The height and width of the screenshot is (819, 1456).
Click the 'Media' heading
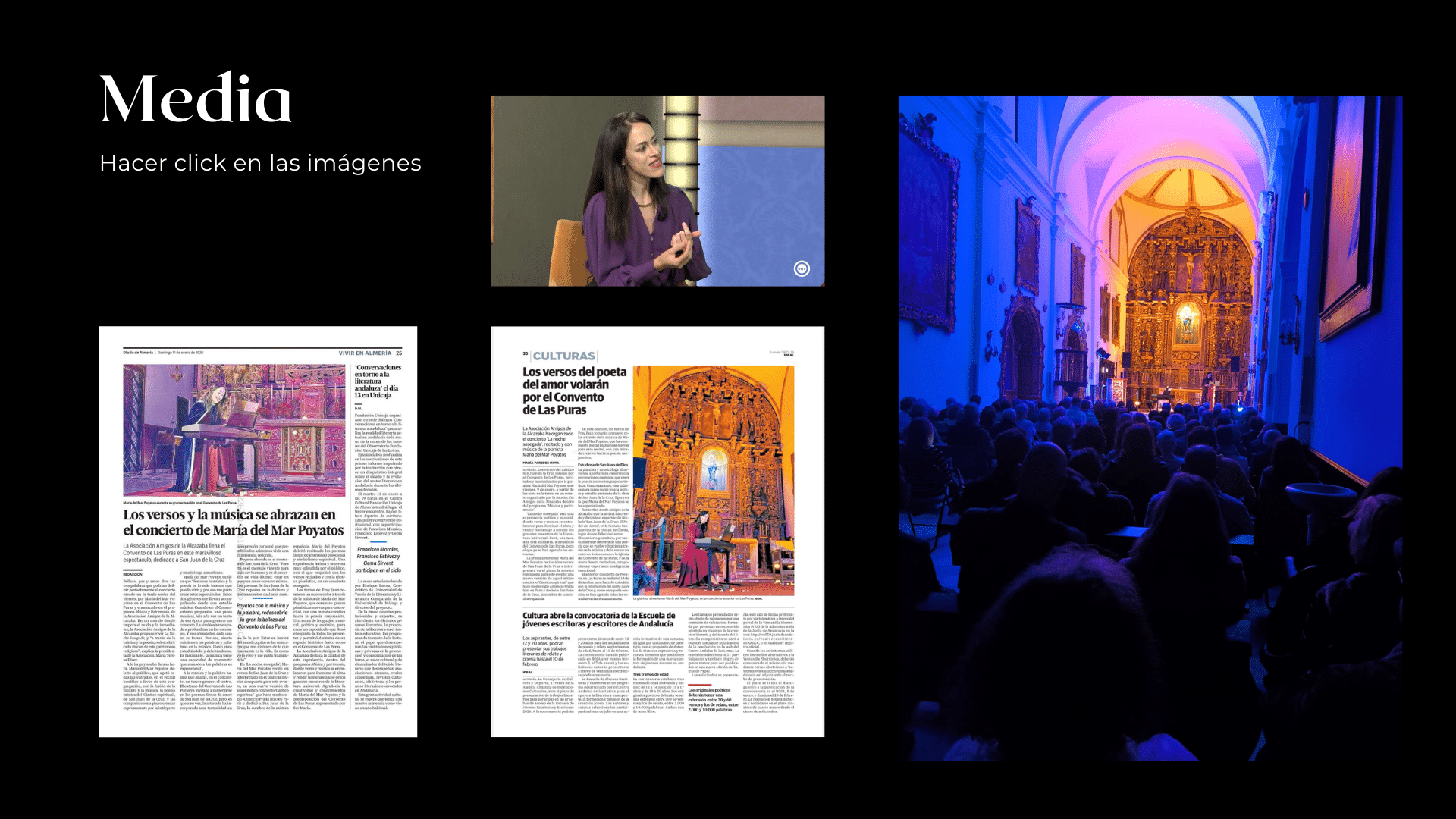click(196, 99)
